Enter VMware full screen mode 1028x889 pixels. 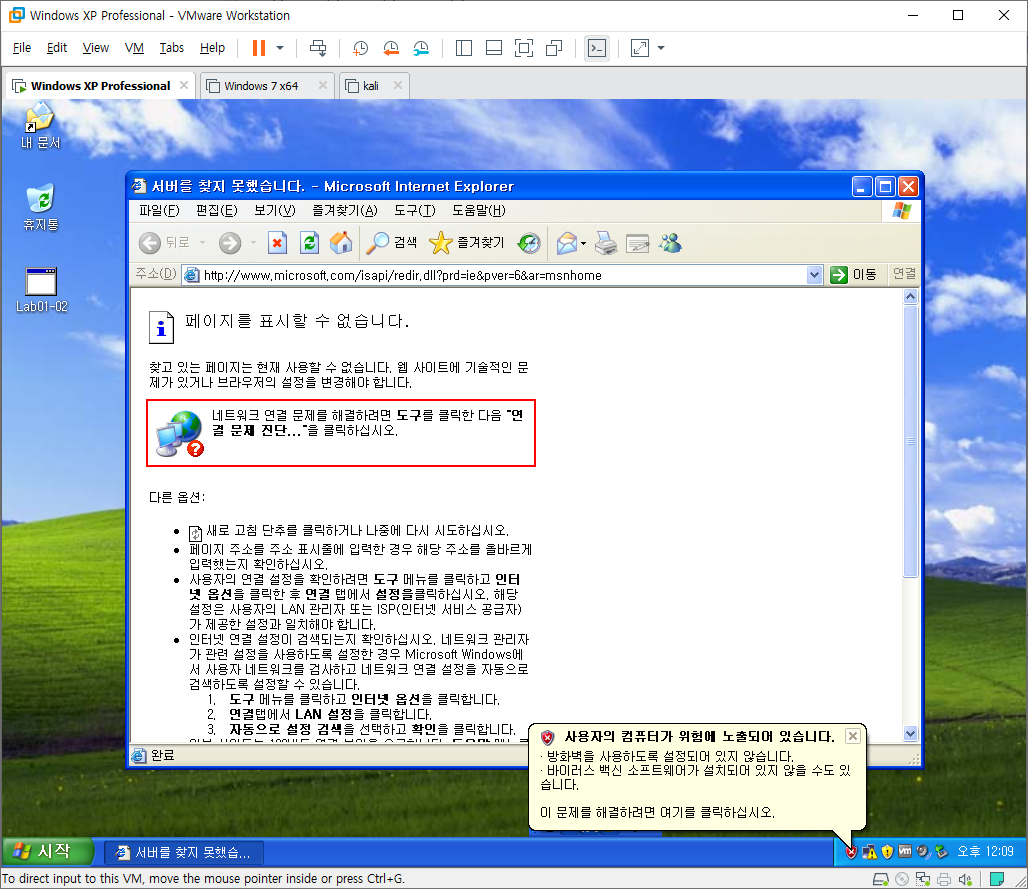(524, 48)
